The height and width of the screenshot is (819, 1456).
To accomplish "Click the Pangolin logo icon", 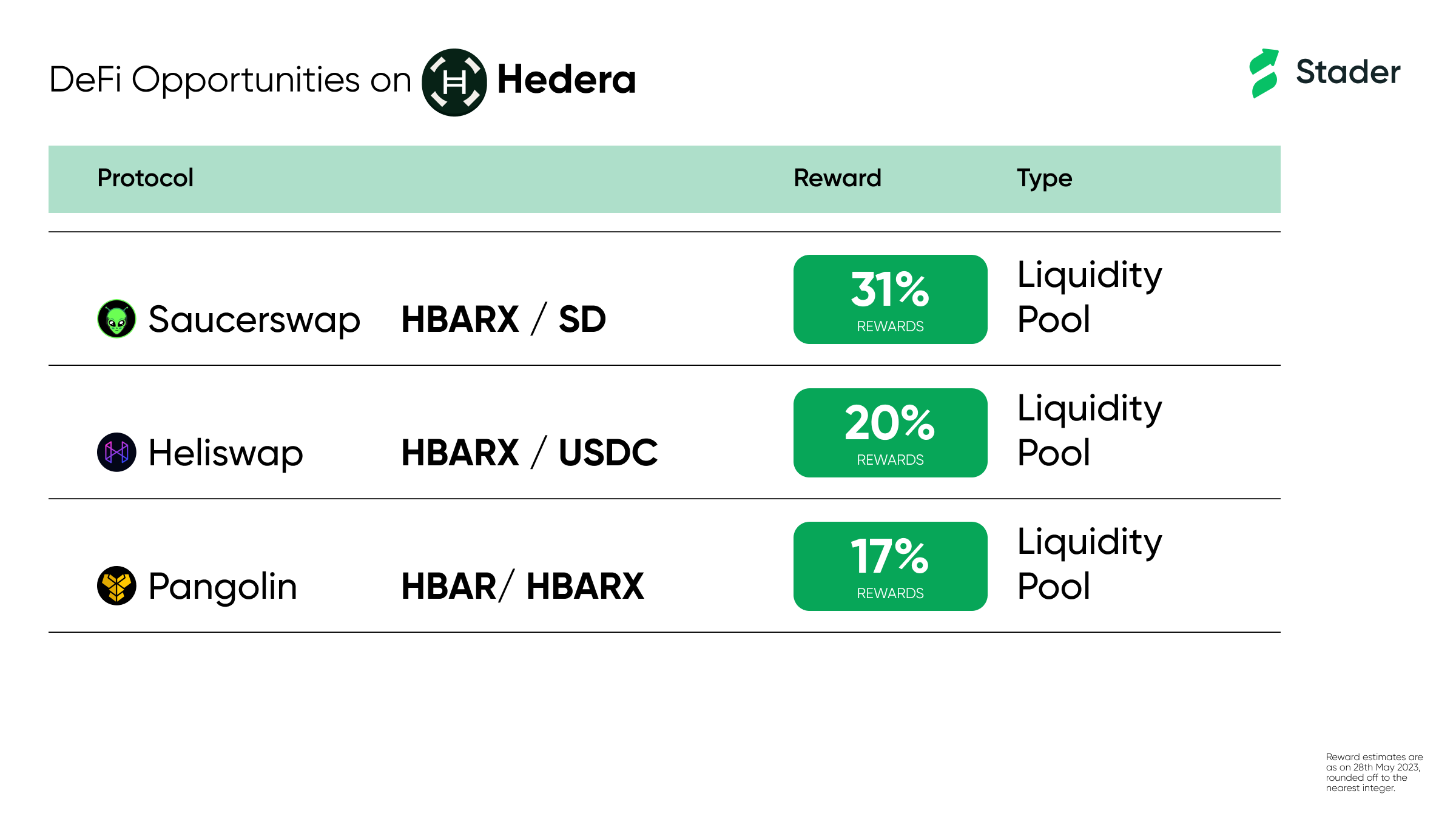I will (116, 585).
